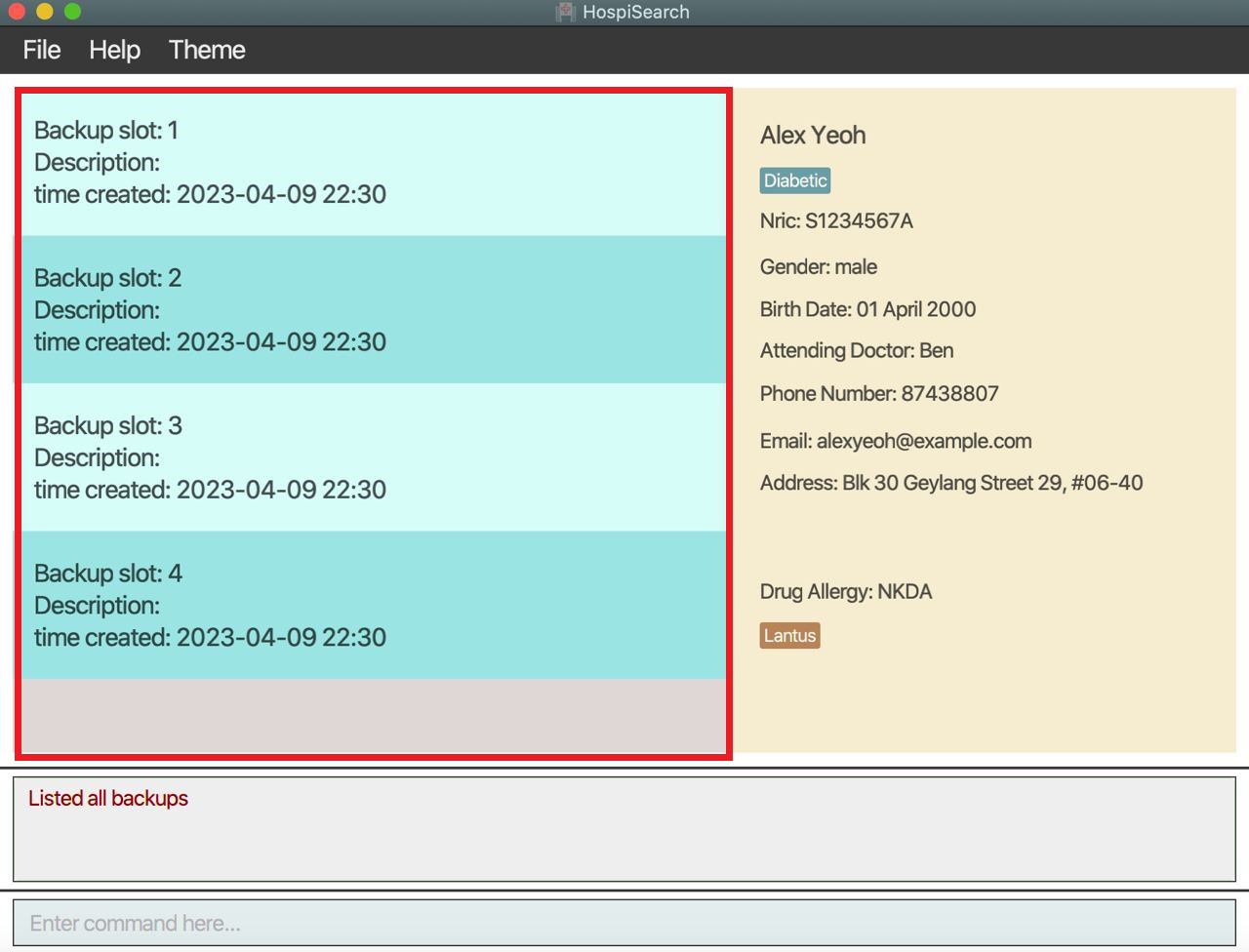Image resolution: width=1249 pixels, height=952 pixels.
Task: Open the Theme menu
Action: pos(207,50)
